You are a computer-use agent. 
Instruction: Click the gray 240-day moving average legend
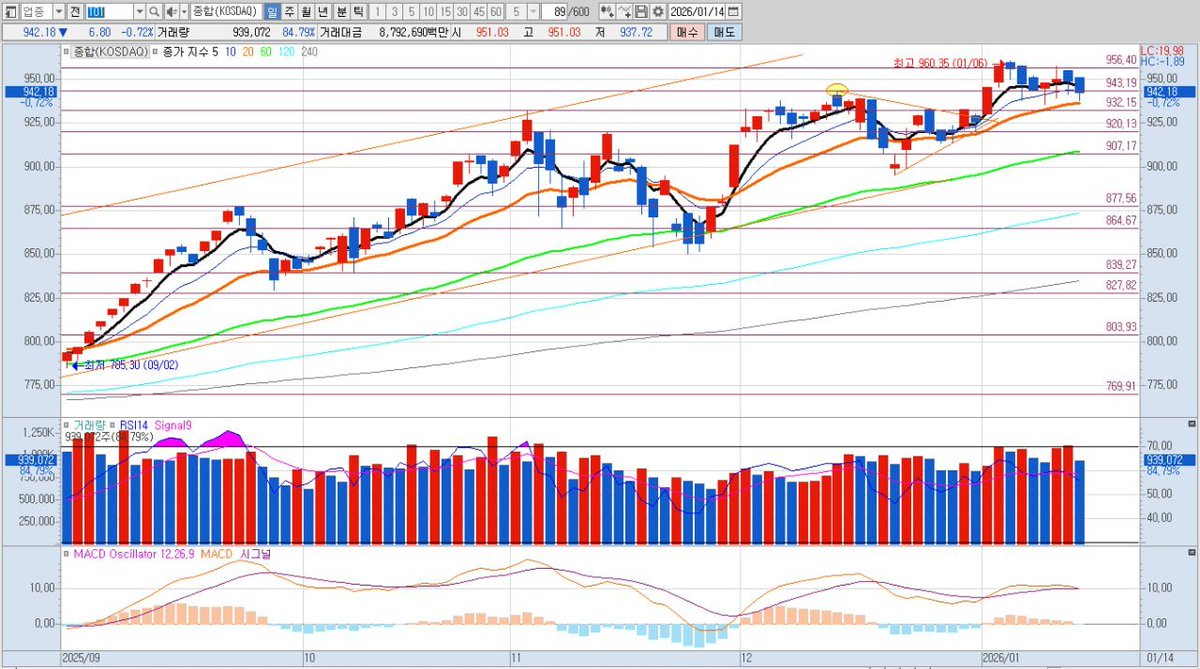tap(309, 52)
